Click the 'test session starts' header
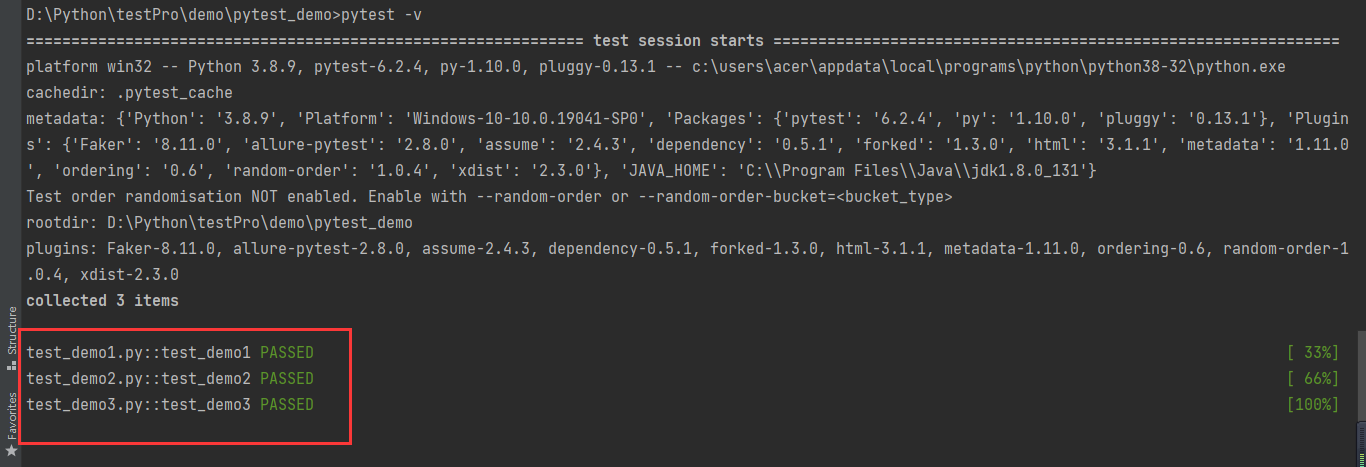 point(679,41)
